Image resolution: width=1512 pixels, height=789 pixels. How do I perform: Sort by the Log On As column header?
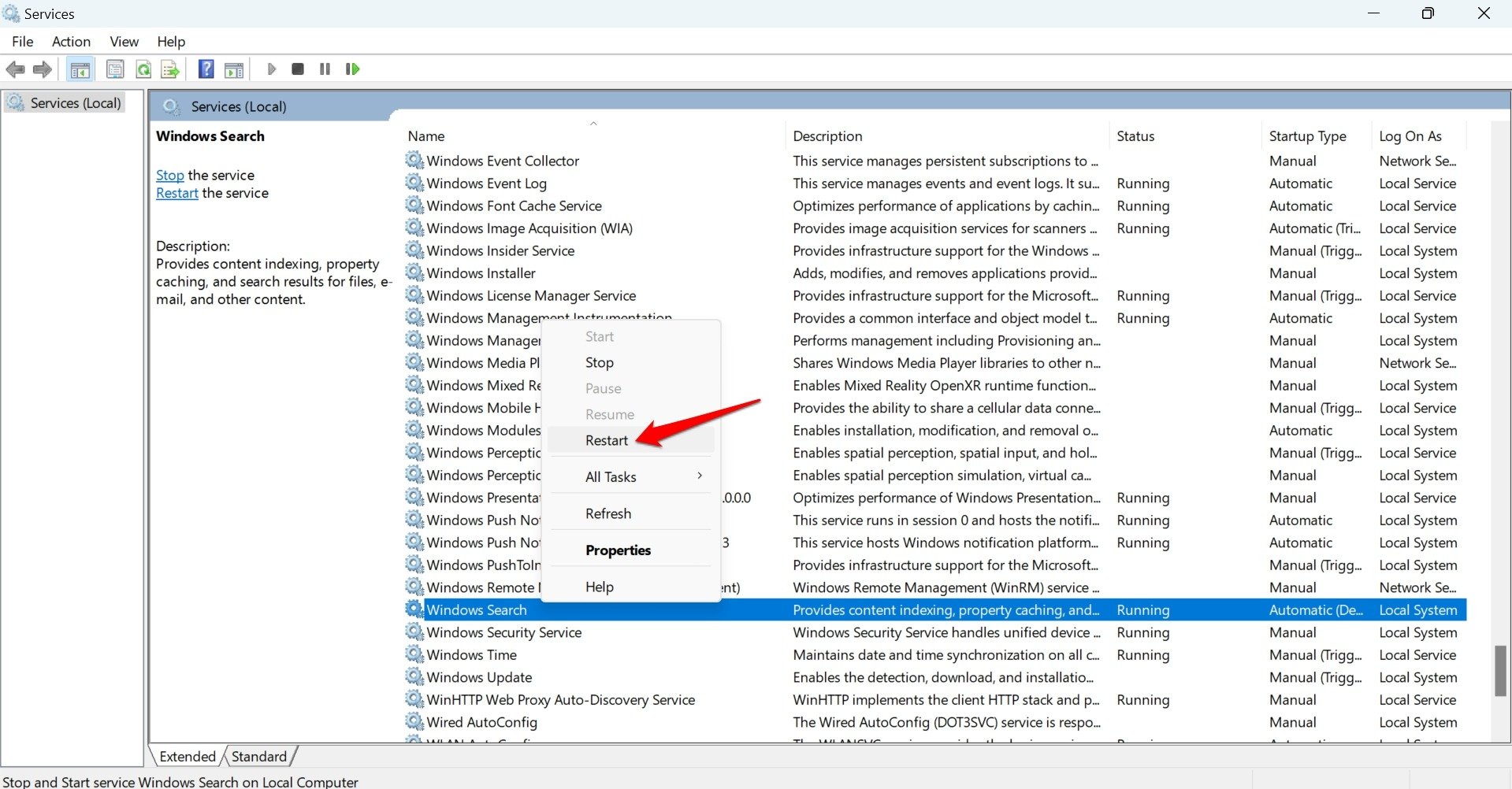coord(1419,135)
